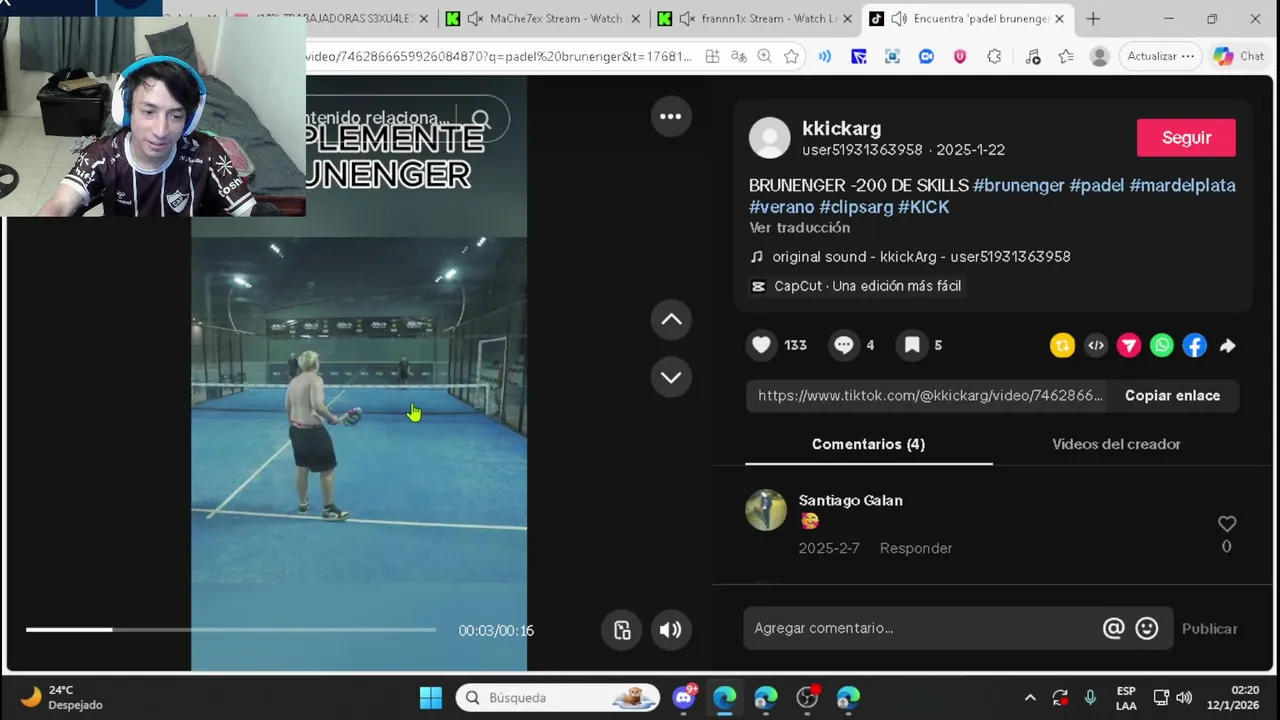Mute the MaChe7ex Stream tab audio
Viewport: 1280px width, 720px height.
click(x=475, y=19)
